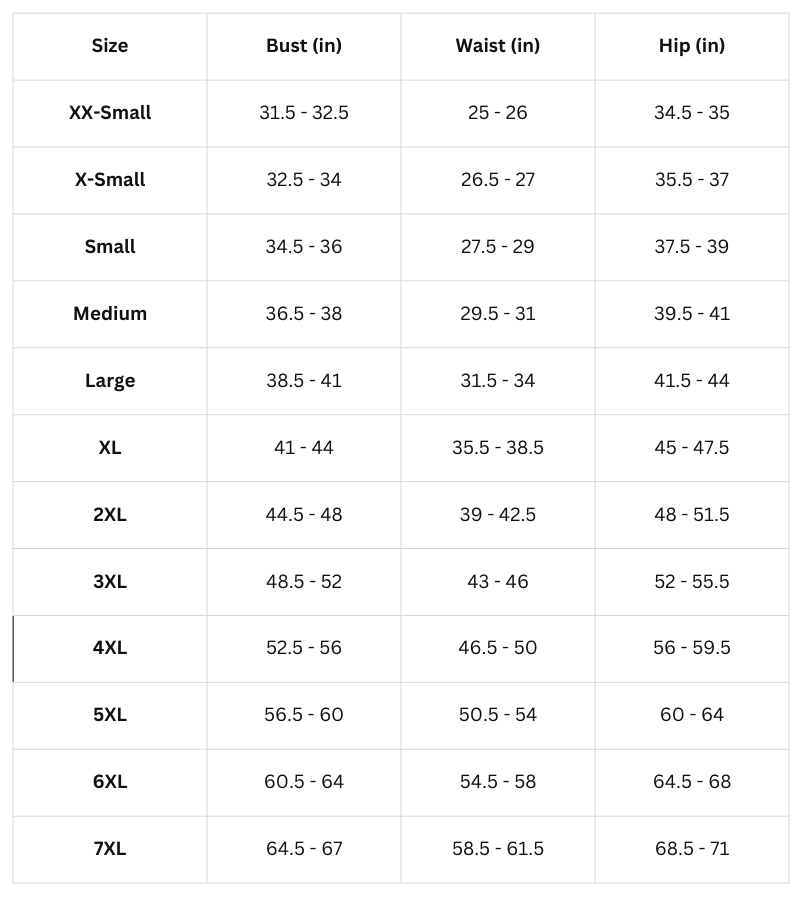Select the 4XL size row label

click(x=110, y=647)
